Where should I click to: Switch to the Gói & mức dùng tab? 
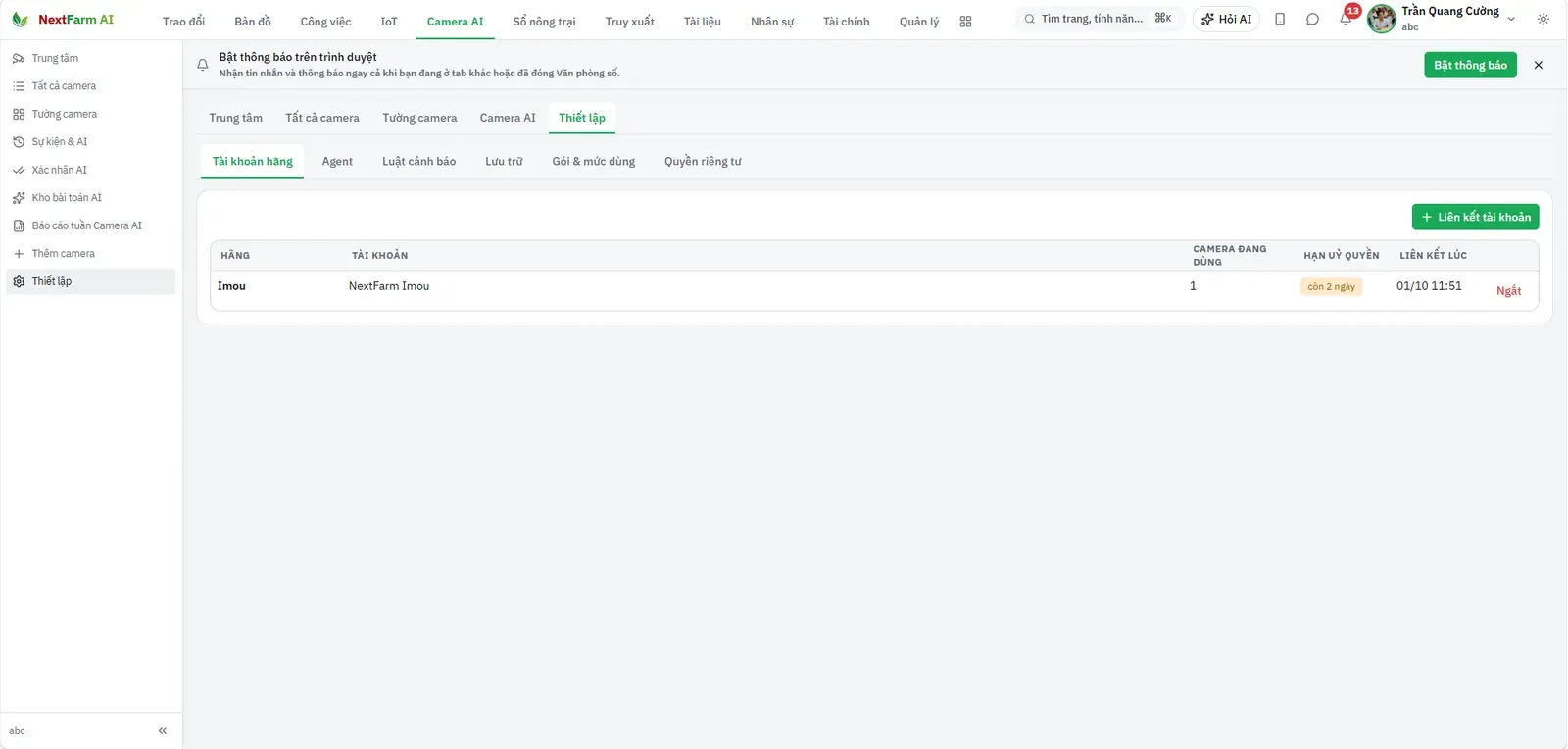(x=593, y=162)
